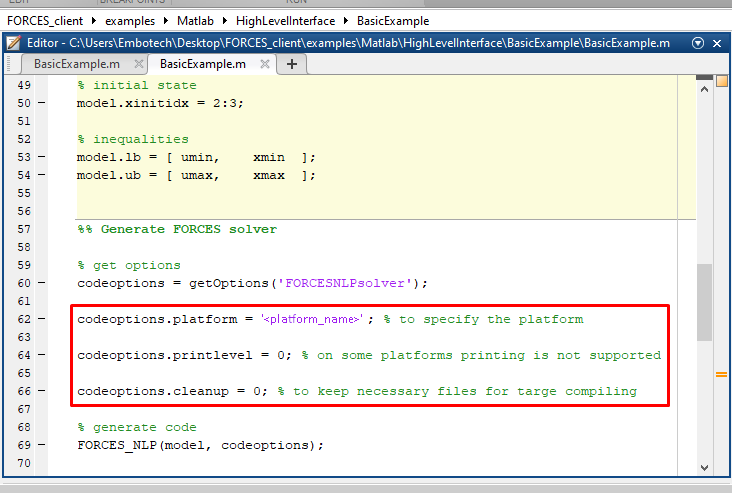Image resolution: width=732 pixels, height=493 pixels.
Task: Click the Editor window icon in title bar
Action: 13,43
